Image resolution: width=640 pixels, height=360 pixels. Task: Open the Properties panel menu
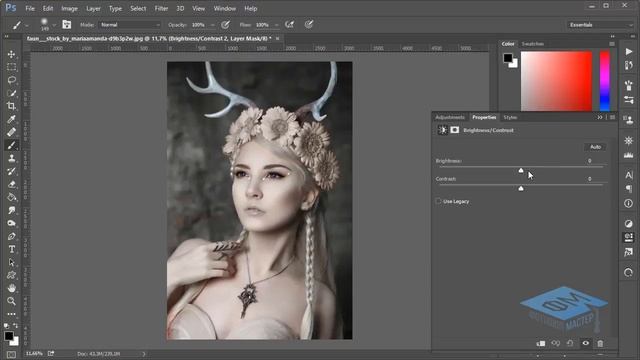click(x=612, y=118)
